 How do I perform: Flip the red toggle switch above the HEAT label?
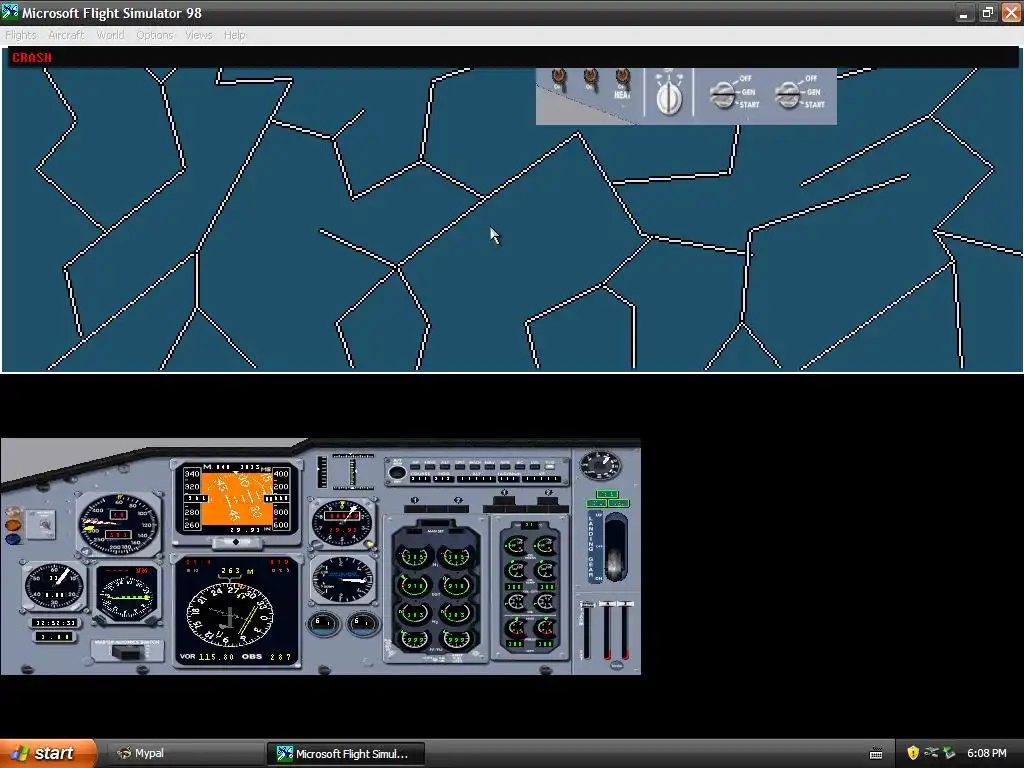click(x=623, y=78)
